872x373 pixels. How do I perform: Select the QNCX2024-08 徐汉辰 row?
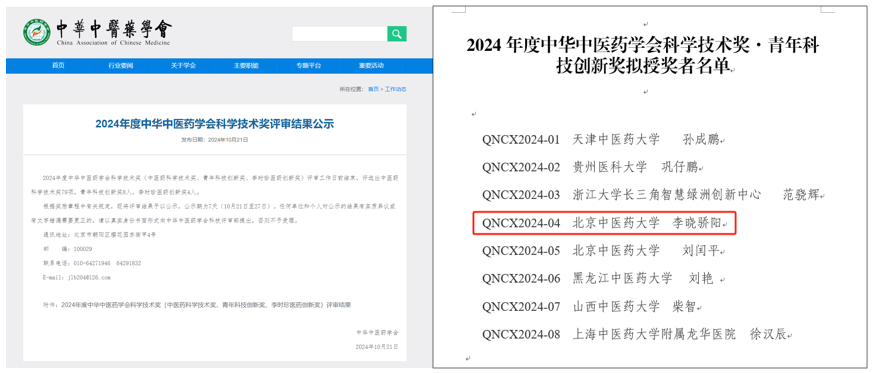tap(637, 335)
